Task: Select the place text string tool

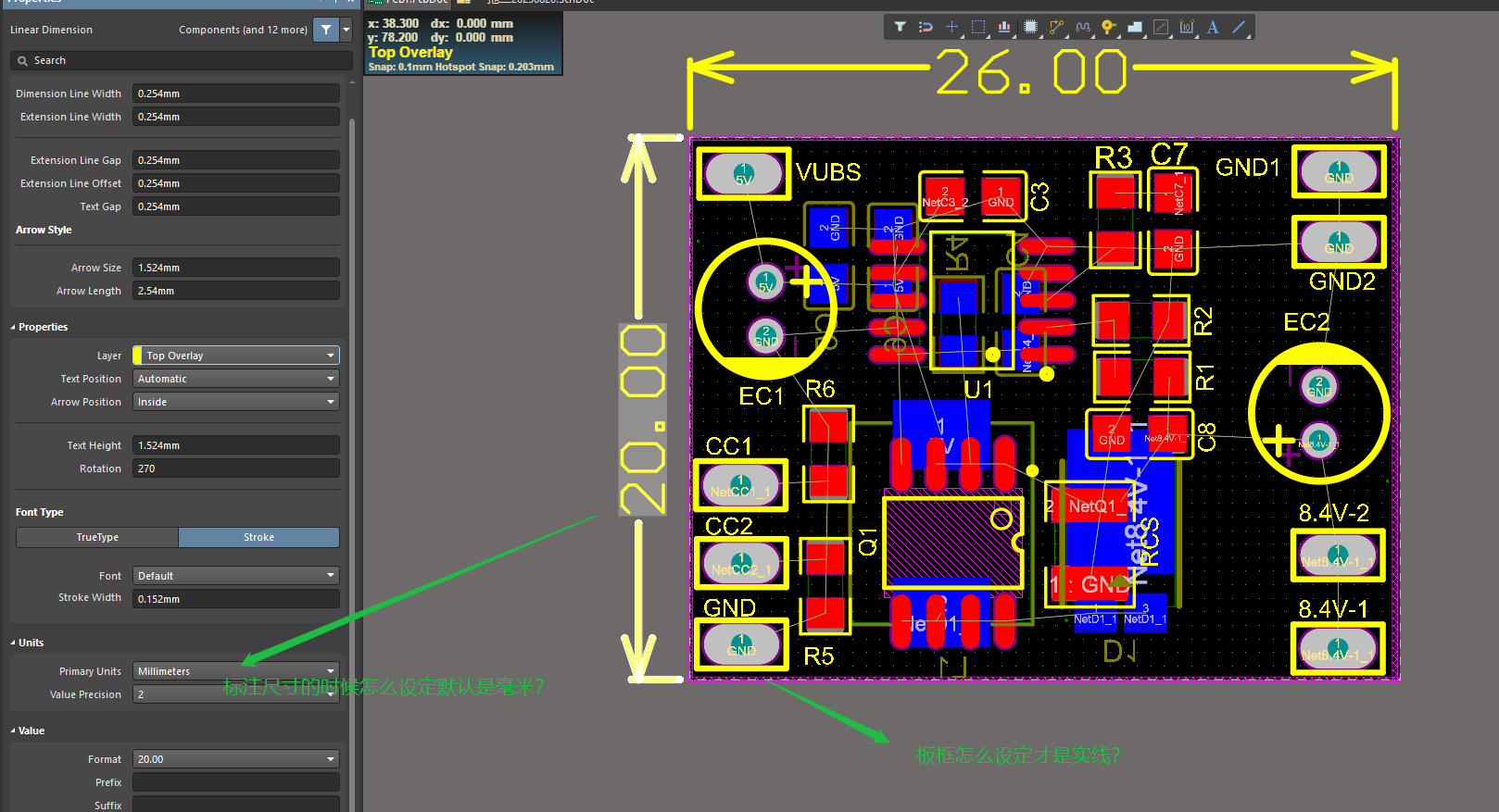Action: click(x=1213, y=27)
